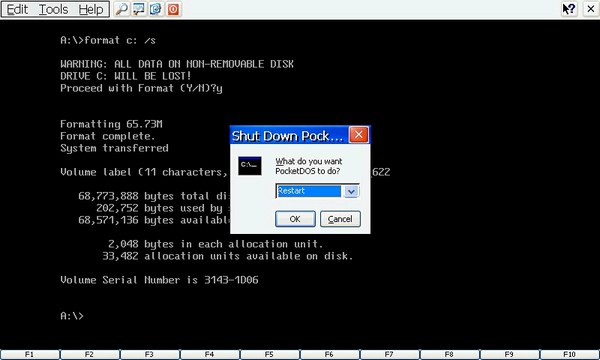Open the Restart action dropdown arrow
The height and width of the screenshot is (360, 600).
pyautogui.click(x=351, y=191)
